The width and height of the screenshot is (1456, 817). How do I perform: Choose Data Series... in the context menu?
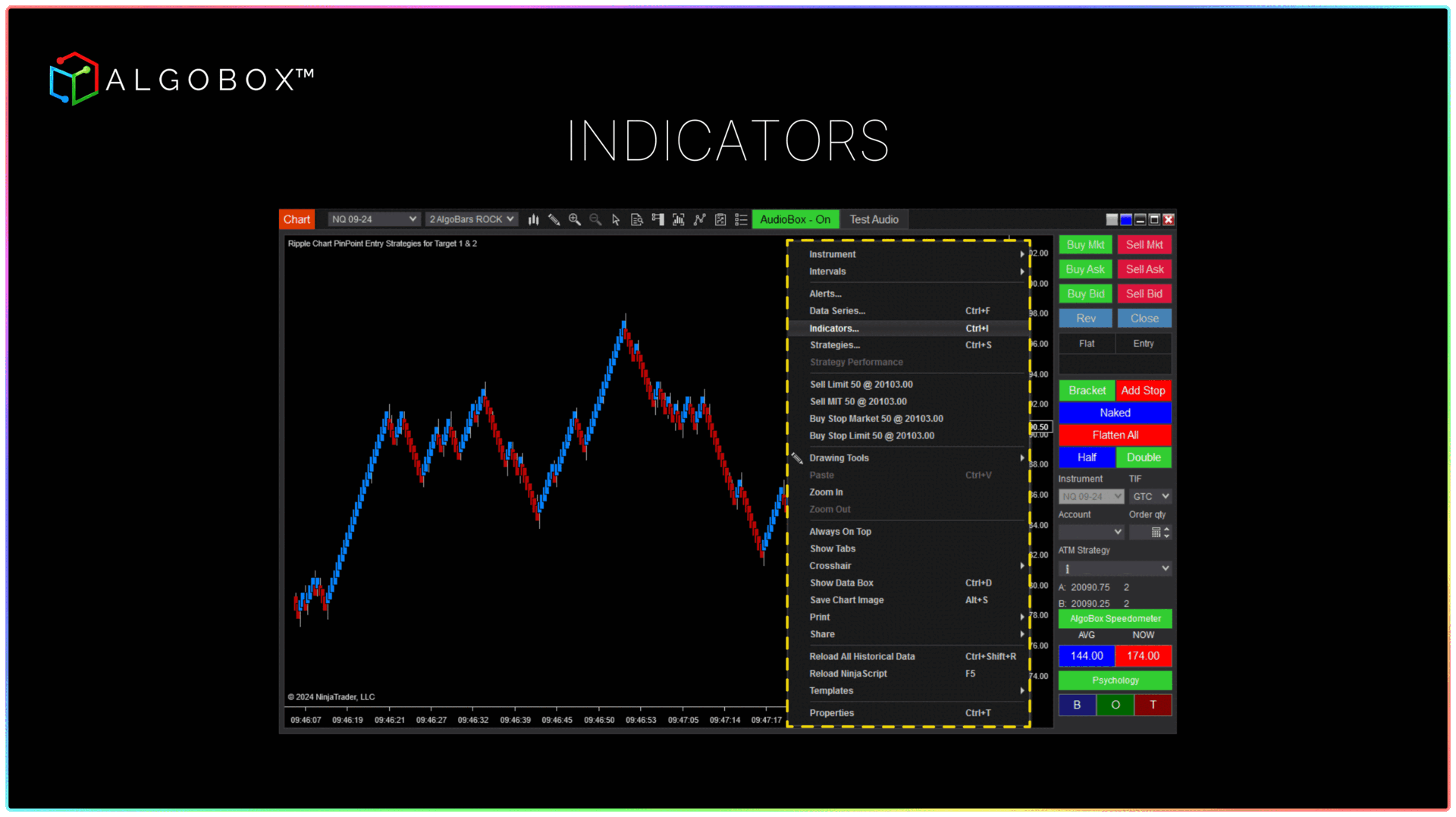tap(837, 311)
